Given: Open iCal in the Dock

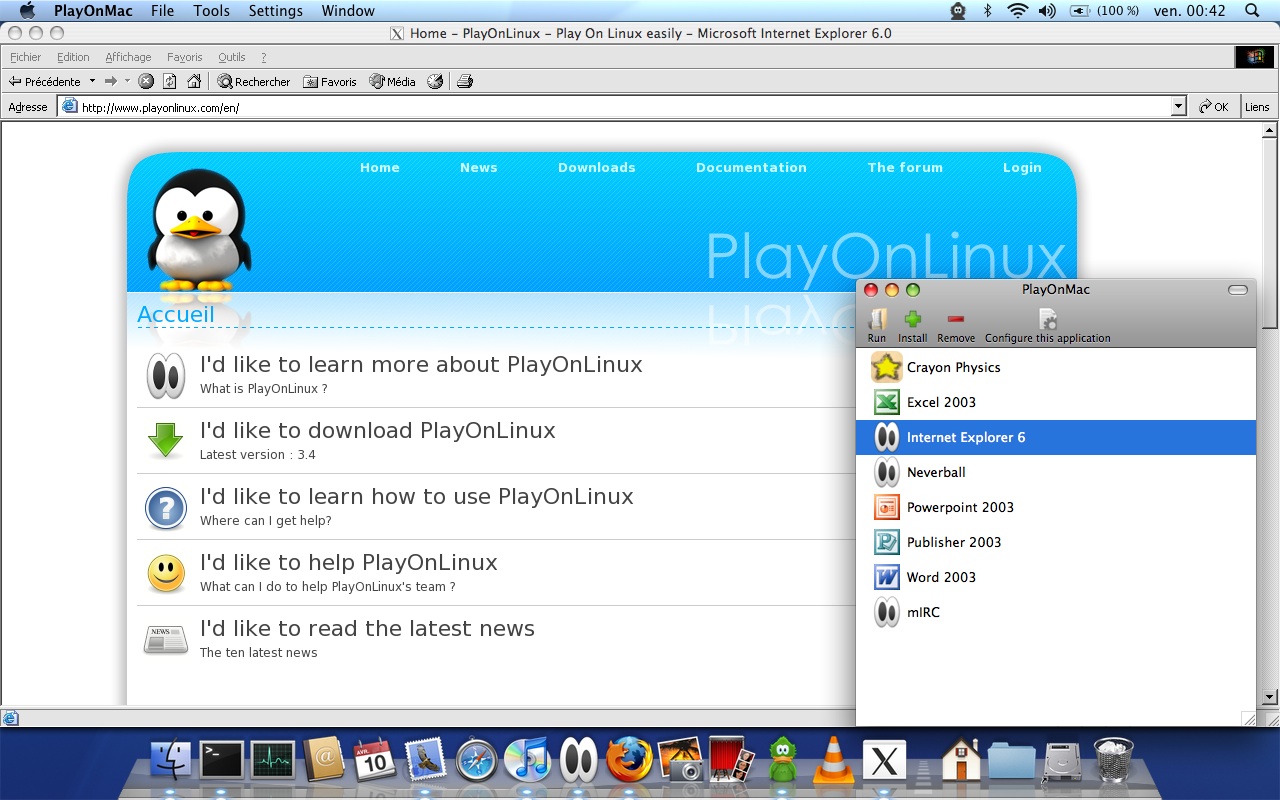Looking at the screenshot, I should pos(375,760).
